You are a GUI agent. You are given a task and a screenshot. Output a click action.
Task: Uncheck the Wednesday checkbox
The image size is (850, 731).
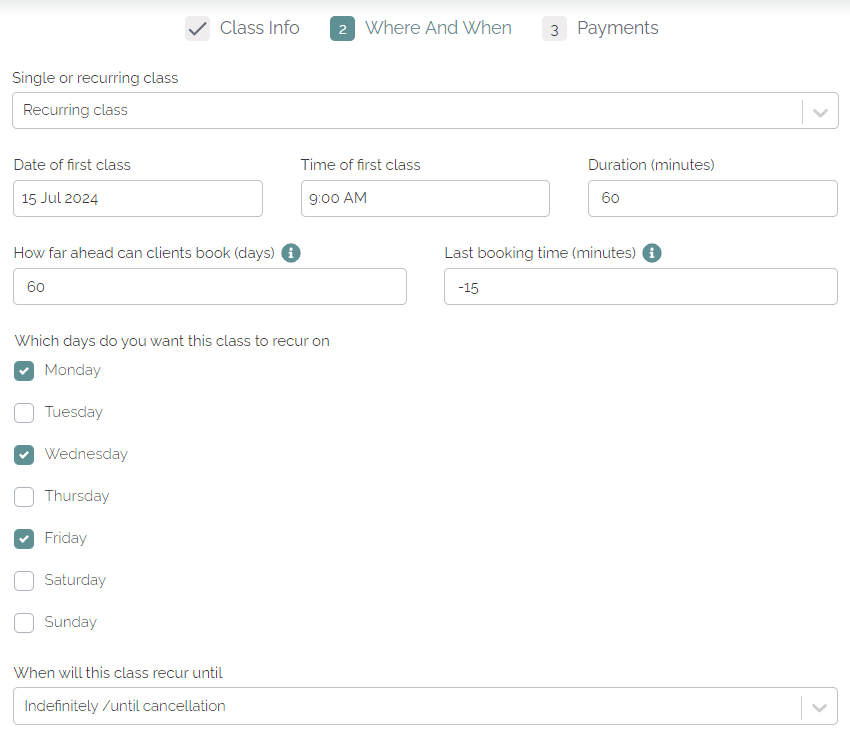[x=24, y=455]
